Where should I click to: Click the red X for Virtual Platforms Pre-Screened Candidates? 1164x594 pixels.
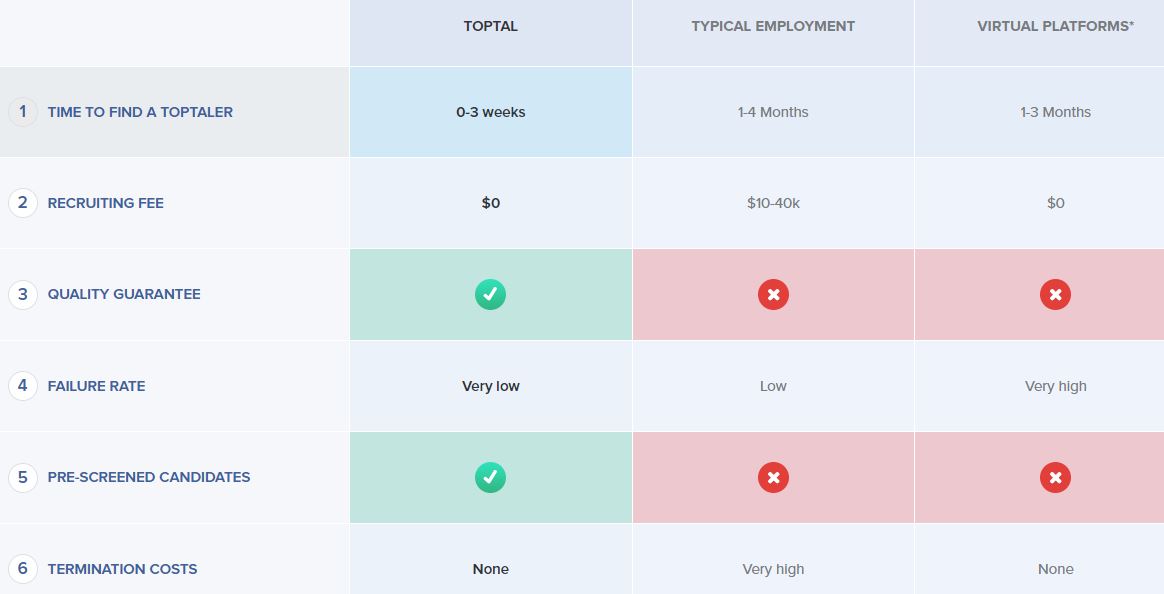click(1056, 477)
